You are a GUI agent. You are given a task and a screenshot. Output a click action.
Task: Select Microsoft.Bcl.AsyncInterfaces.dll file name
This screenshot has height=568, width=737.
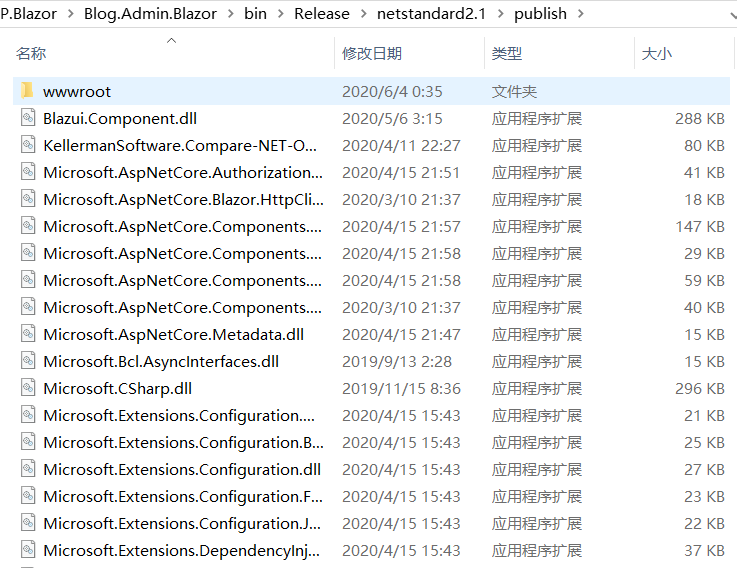click(x=161, y=362)
